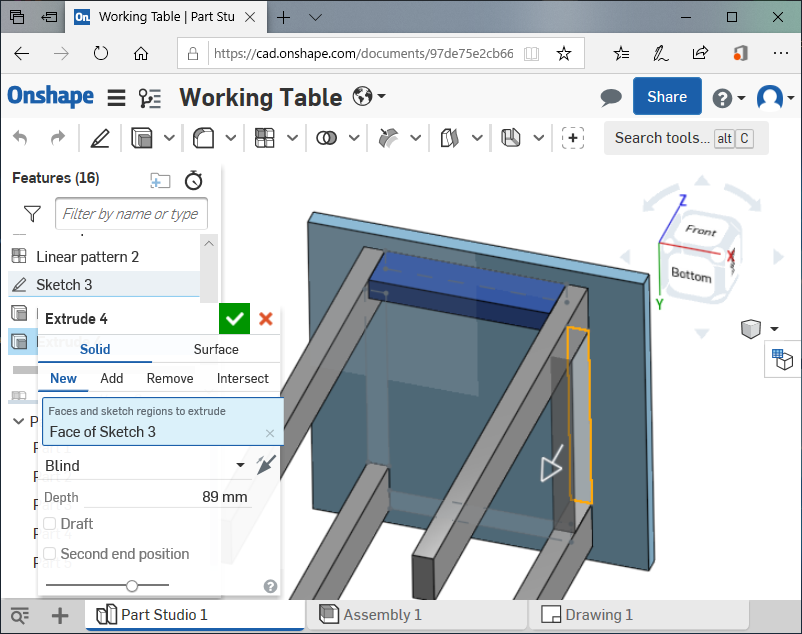
Task: Expand the Boolean tool dropdown arrow
Action: click(x=354, y=138)
